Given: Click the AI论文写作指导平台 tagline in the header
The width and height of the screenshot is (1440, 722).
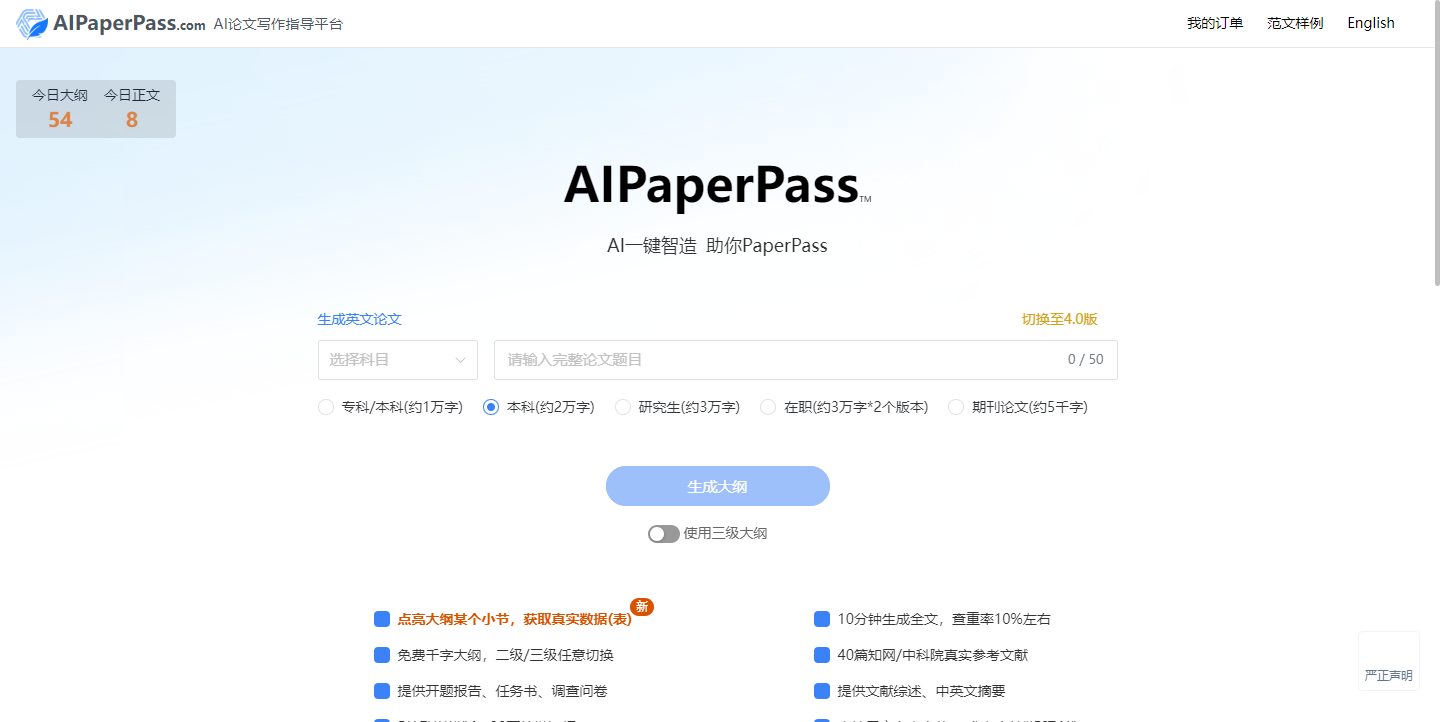Looking at the screenshot, I should coord(278,24).
